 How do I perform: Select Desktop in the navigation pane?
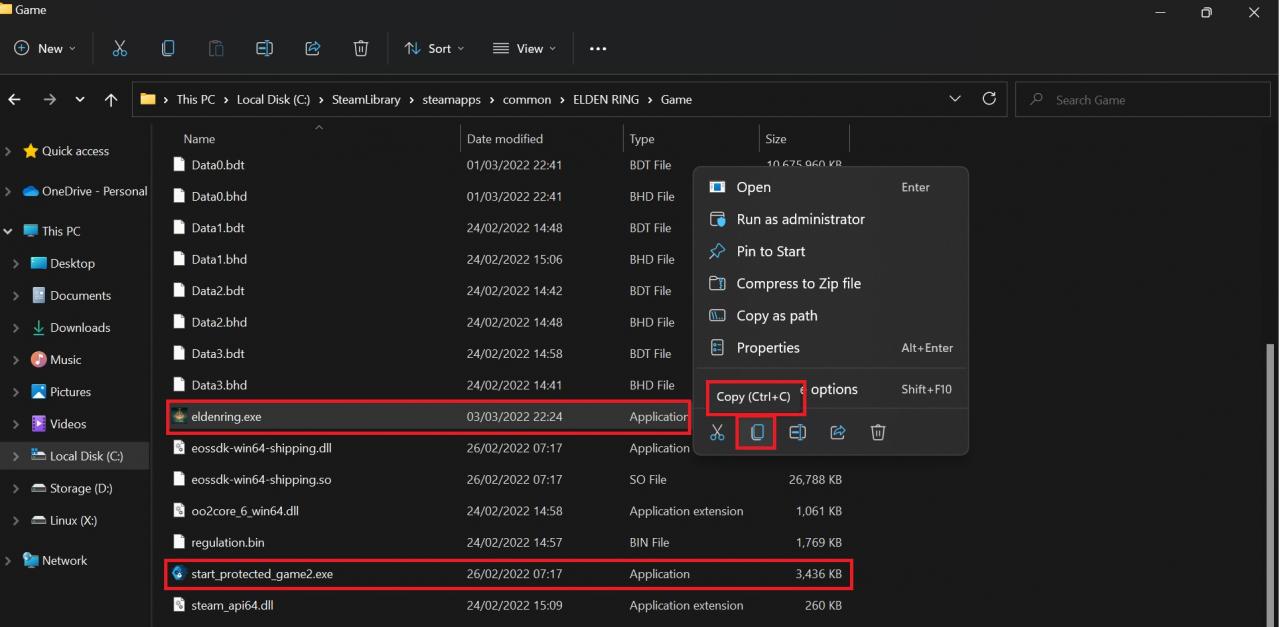click(x=72, y=263)
